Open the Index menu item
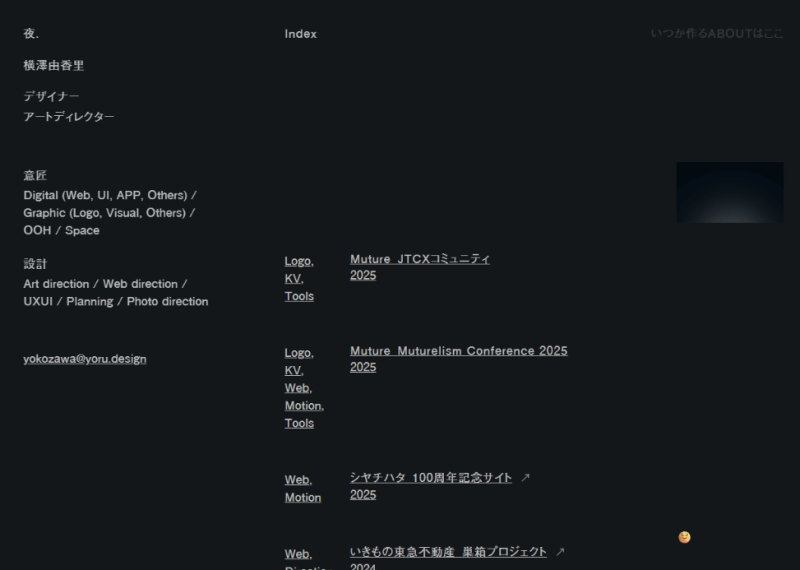This screenshot has width=800, height=570. (300, 34)
